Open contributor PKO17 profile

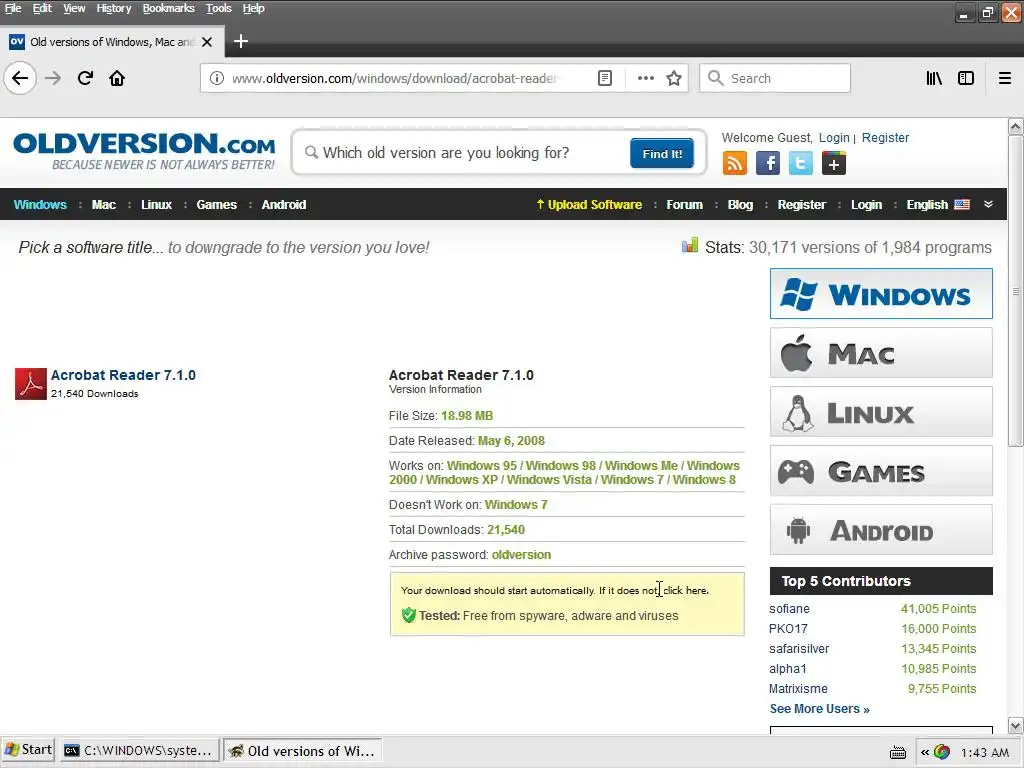point(788,629)
